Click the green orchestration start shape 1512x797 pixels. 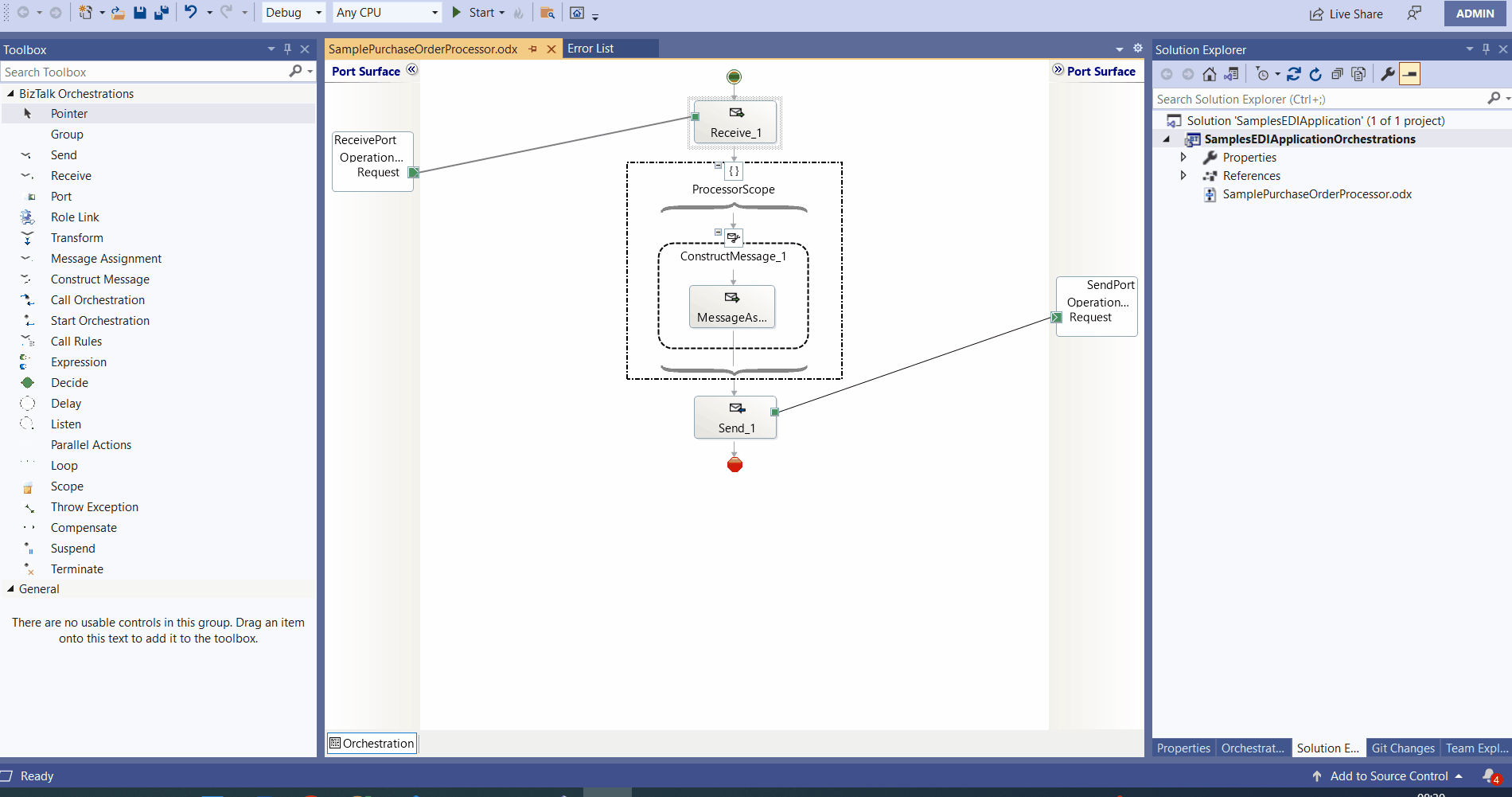(734, 76)
